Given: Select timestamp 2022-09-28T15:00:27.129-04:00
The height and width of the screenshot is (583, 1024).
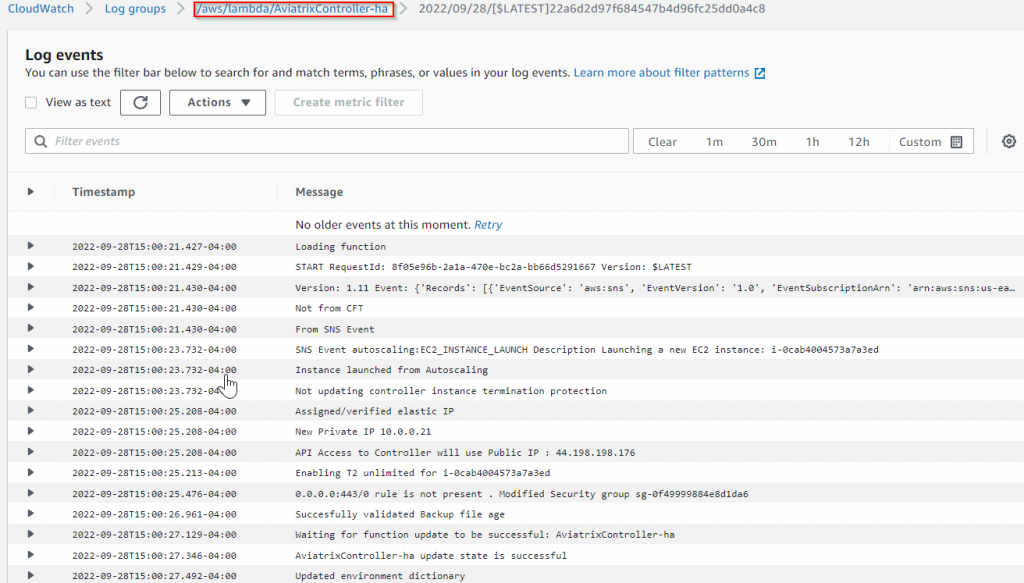Looking at the screenshot, I should (154, 535).
